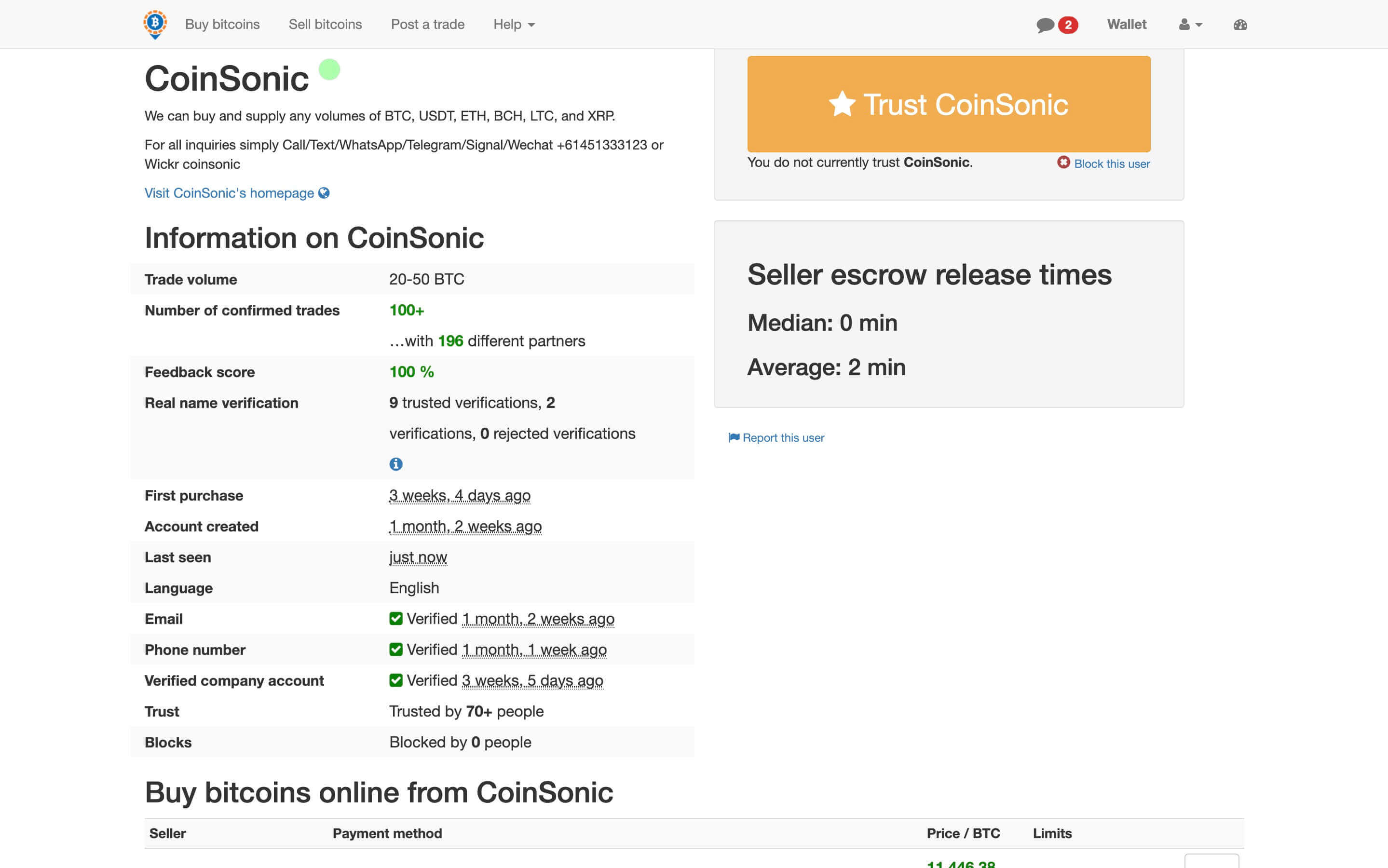The width and height of the screenshot is (1388, 868).
Task: Click First purchase '3 weeks, 4 days ago'
Action: click(x=460, y=495)
